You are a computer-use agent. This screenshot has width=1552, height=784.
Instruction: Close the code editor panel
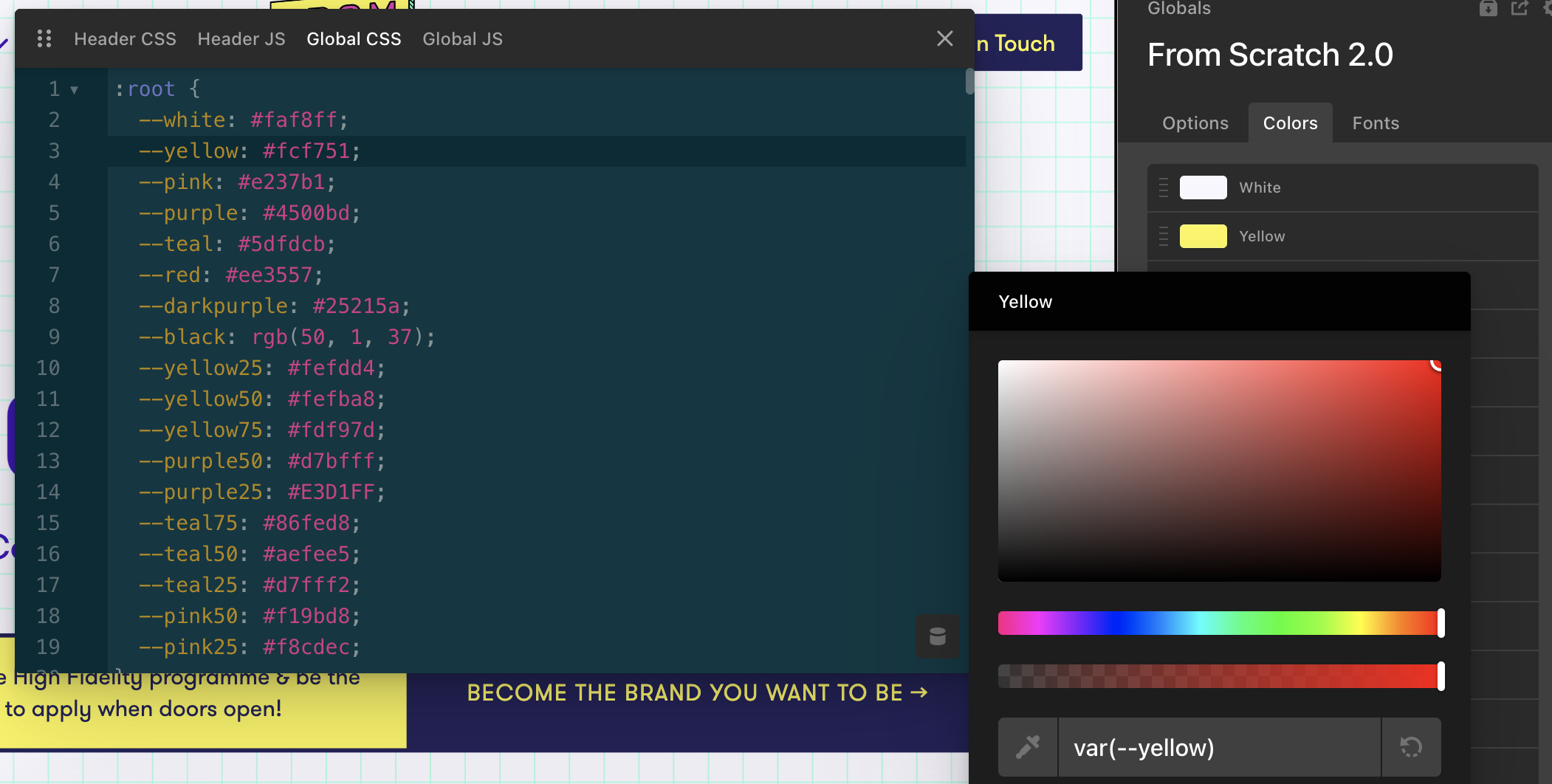[x=945, y=38]
